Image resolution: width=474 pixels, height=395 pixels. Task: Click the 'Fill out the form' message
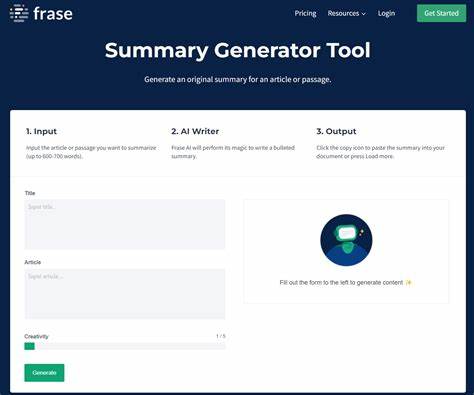346,282
